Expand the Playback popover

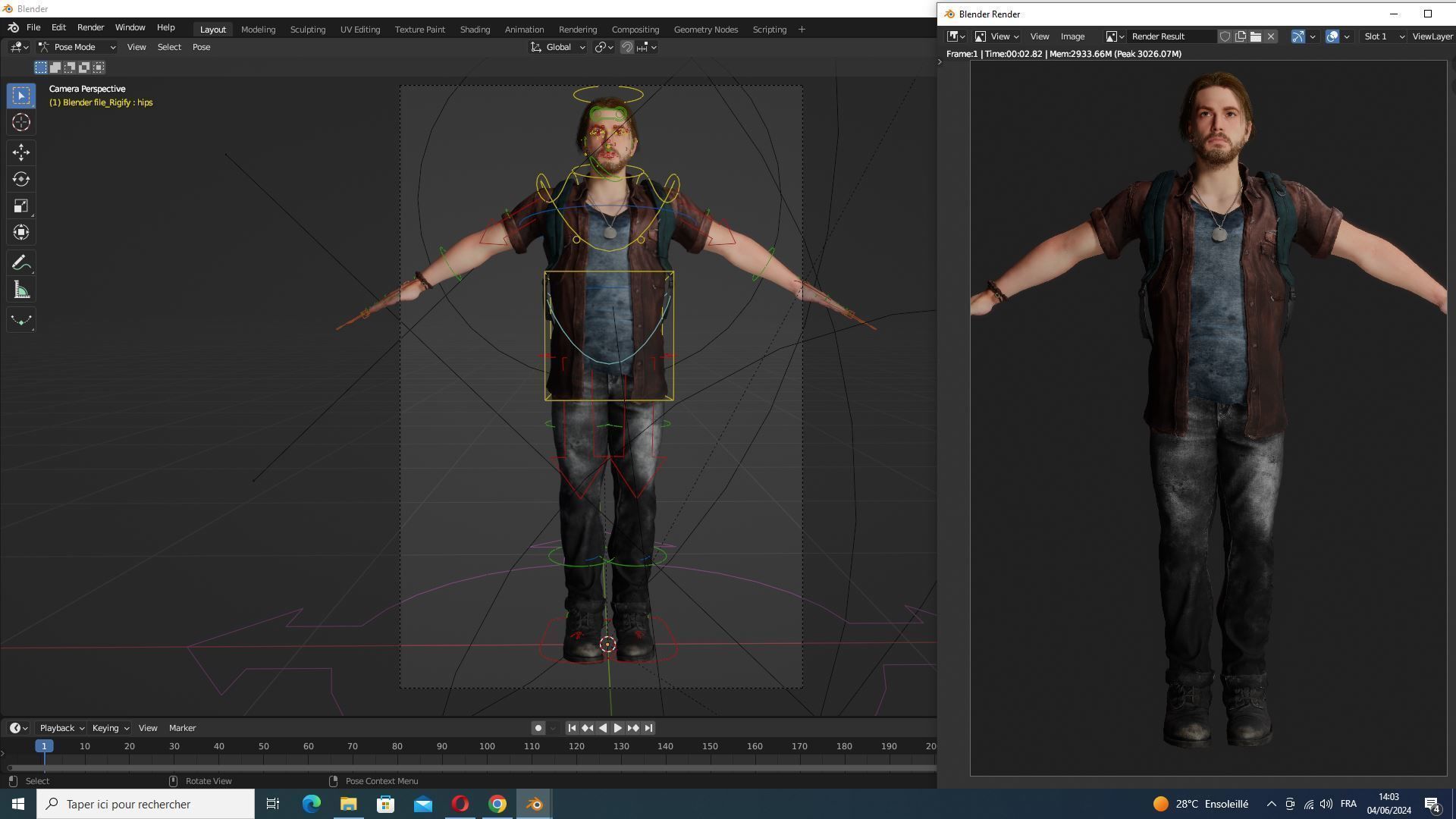(61, 728)
